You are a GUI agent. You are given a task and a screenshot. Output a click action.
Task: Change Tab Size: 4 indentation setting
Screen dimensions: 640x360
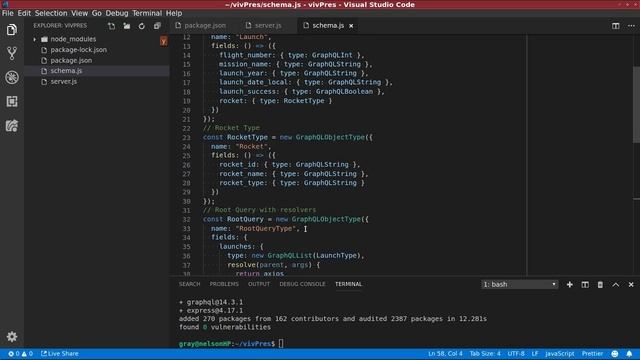click(485, 353)
